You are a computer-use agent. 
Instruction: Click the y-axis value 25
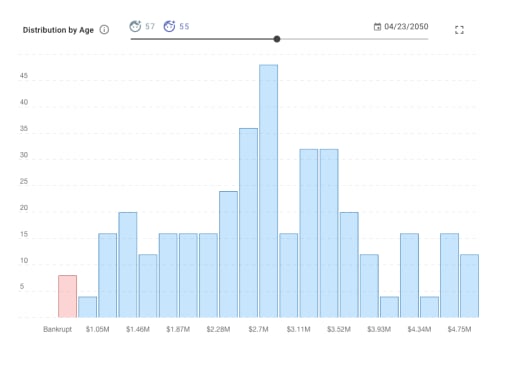click(x=24, y=181)
